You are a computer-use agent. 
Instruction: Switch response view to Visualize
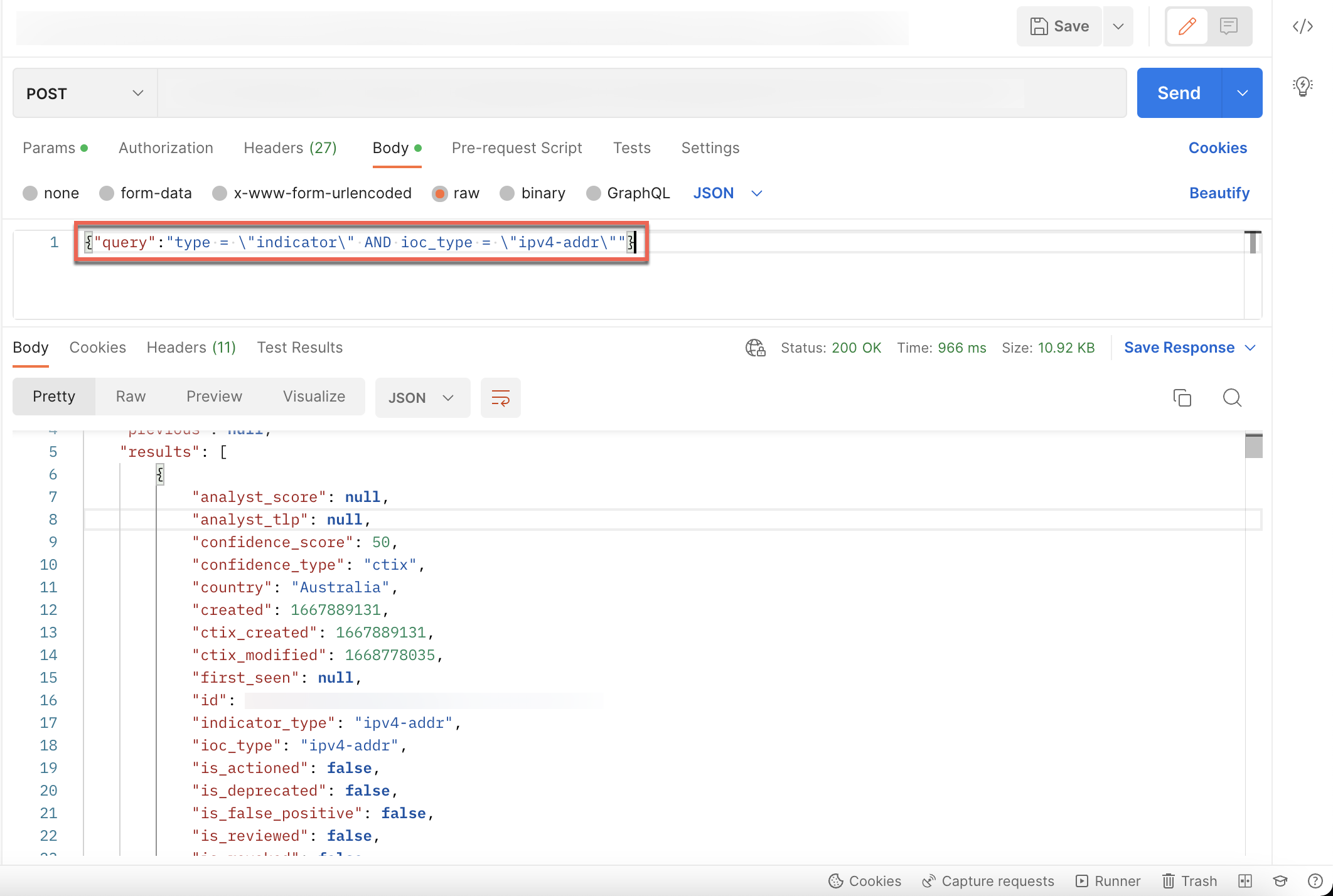tap(314, 397)
